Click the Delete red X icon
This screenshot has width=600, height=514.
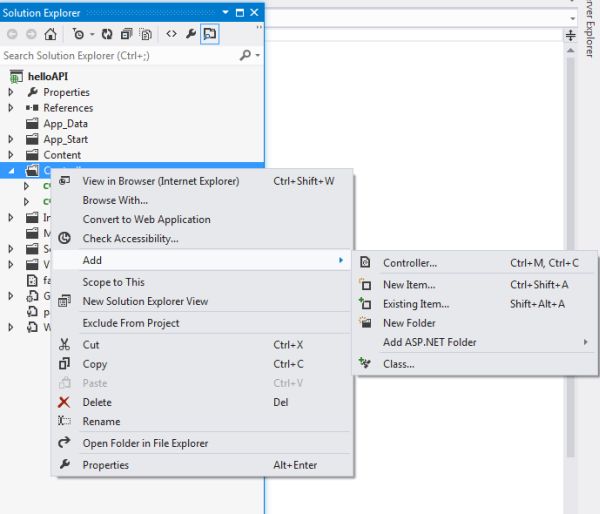click(x=64, y=402)
